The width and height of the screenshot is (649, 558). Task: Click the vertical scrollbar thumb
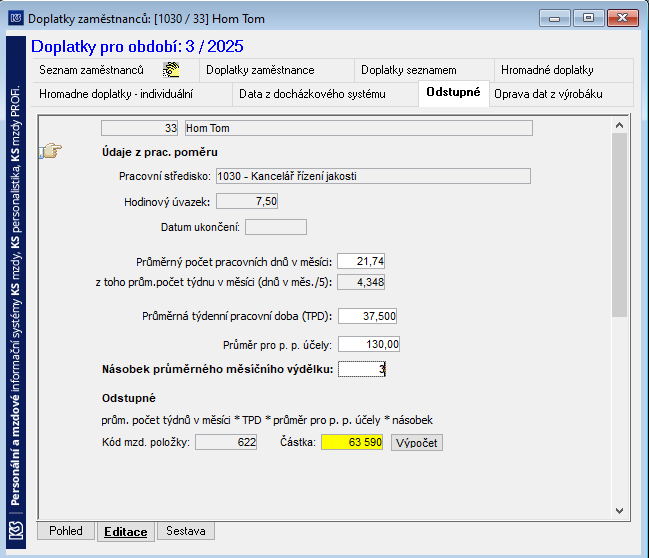click(x=619, y=225)
